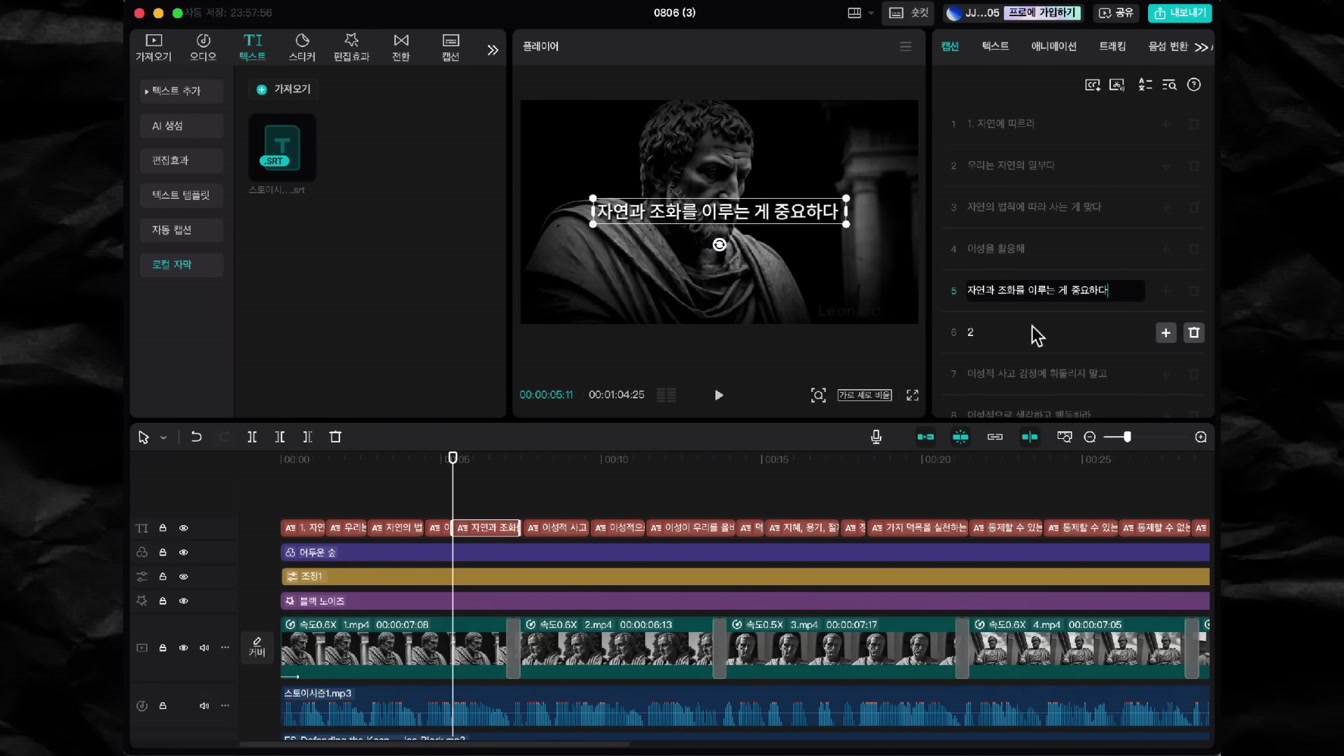Toggle visibility eye of 블랙 노이즈 effect track
This screenshot has width=1344, height=756.
(x=183, y=601)
